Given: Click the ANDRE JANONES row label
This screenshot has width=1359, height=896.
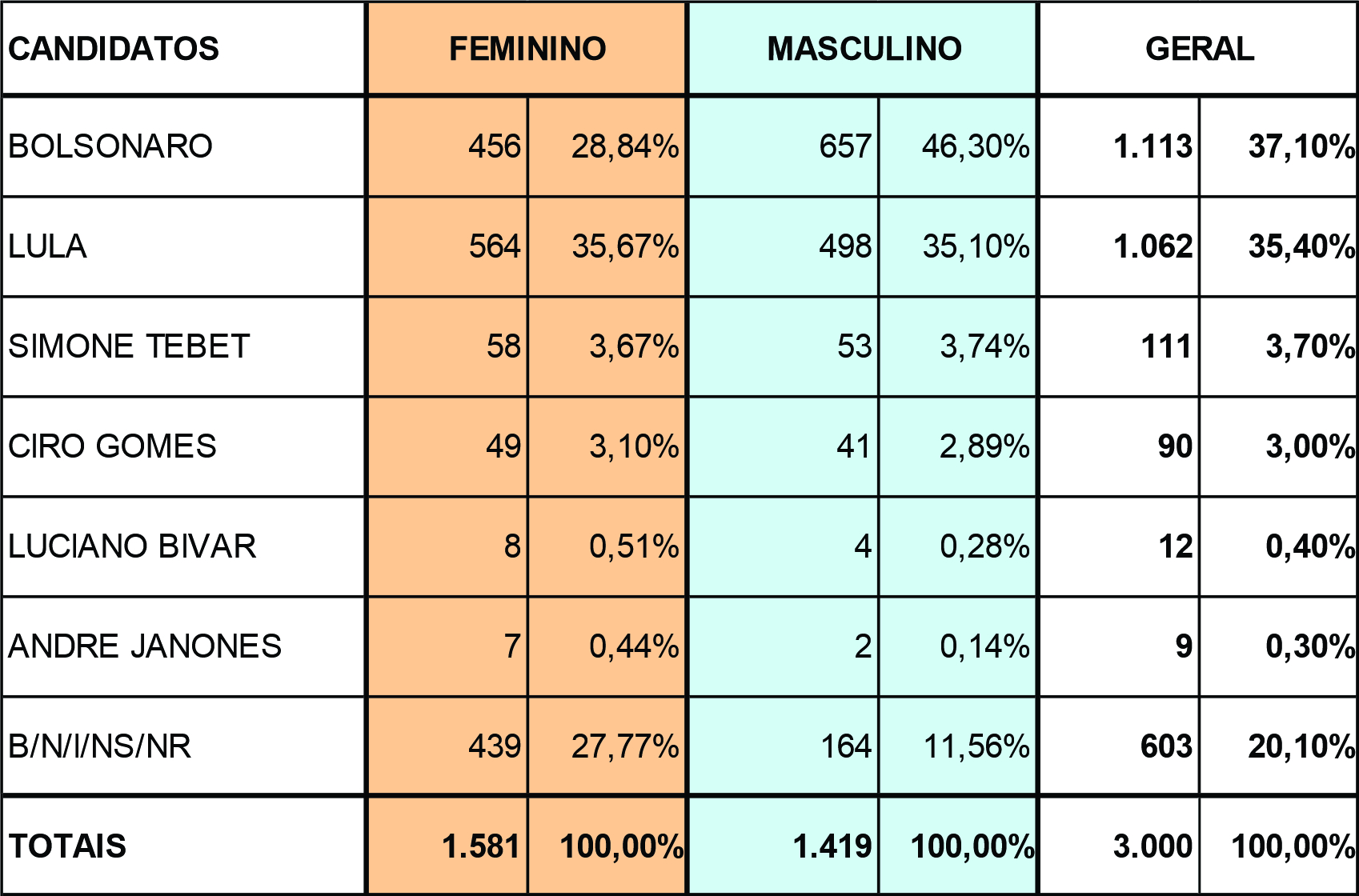Looking at the screenshot, I should coord(183,646).
